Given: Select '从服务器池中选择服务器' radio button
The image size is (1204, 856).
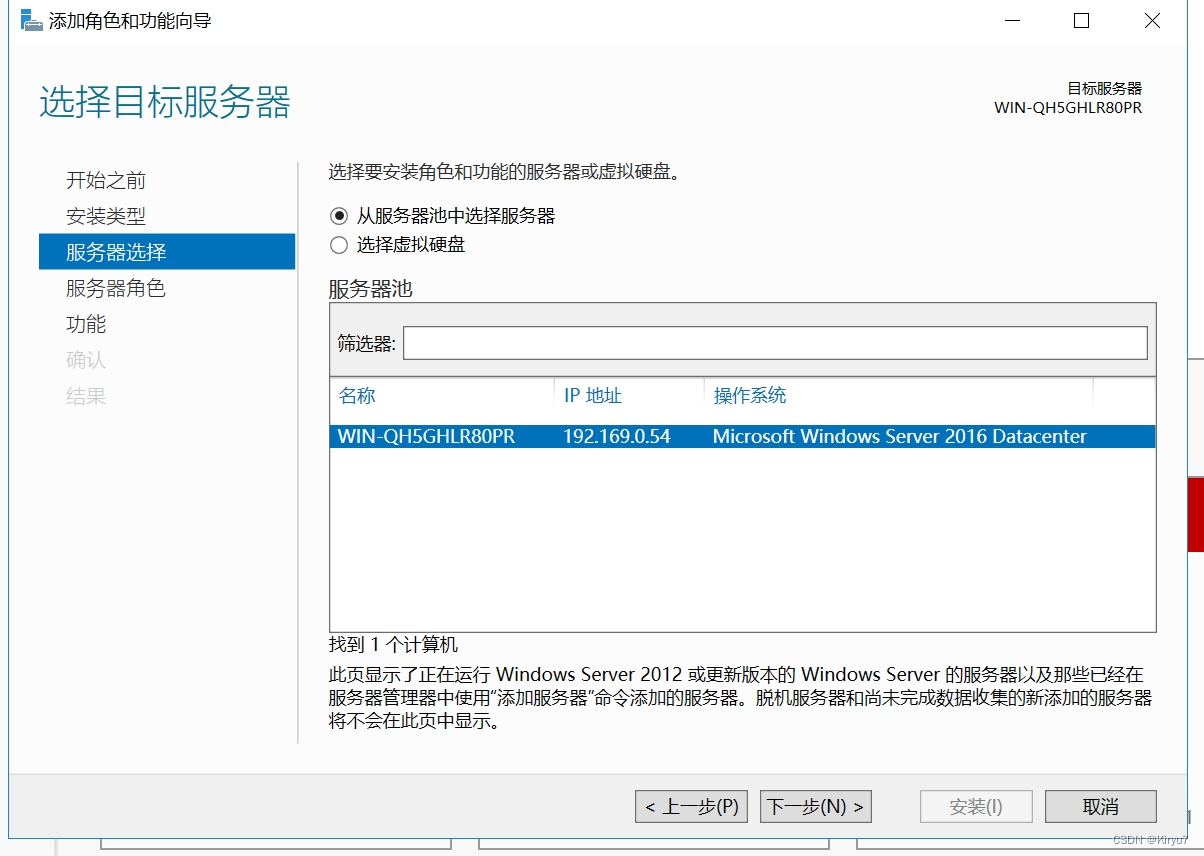Looking at the screenshot, I should point(339,216).
